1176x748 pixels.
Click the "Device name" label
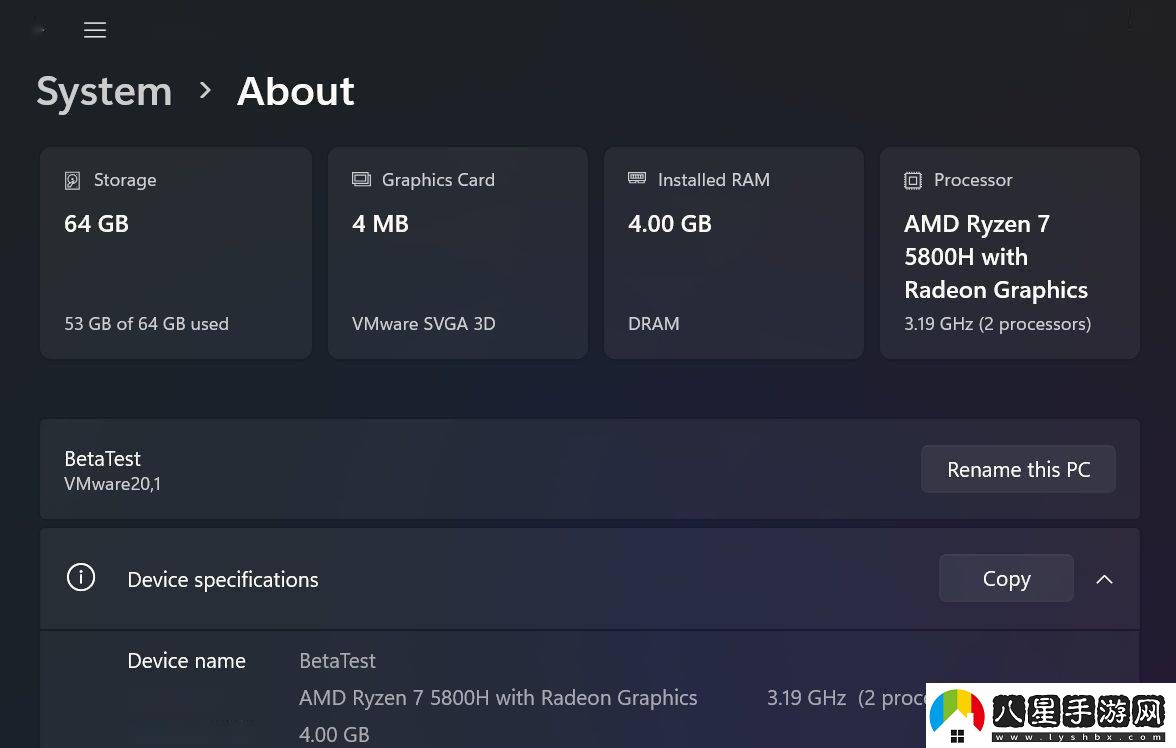(187, 661)
